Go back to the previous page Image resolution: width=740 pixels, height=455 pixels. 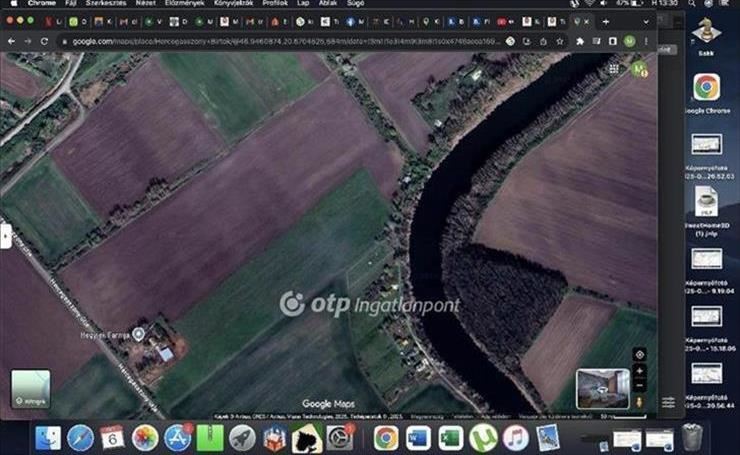click(x=11, y=41)
